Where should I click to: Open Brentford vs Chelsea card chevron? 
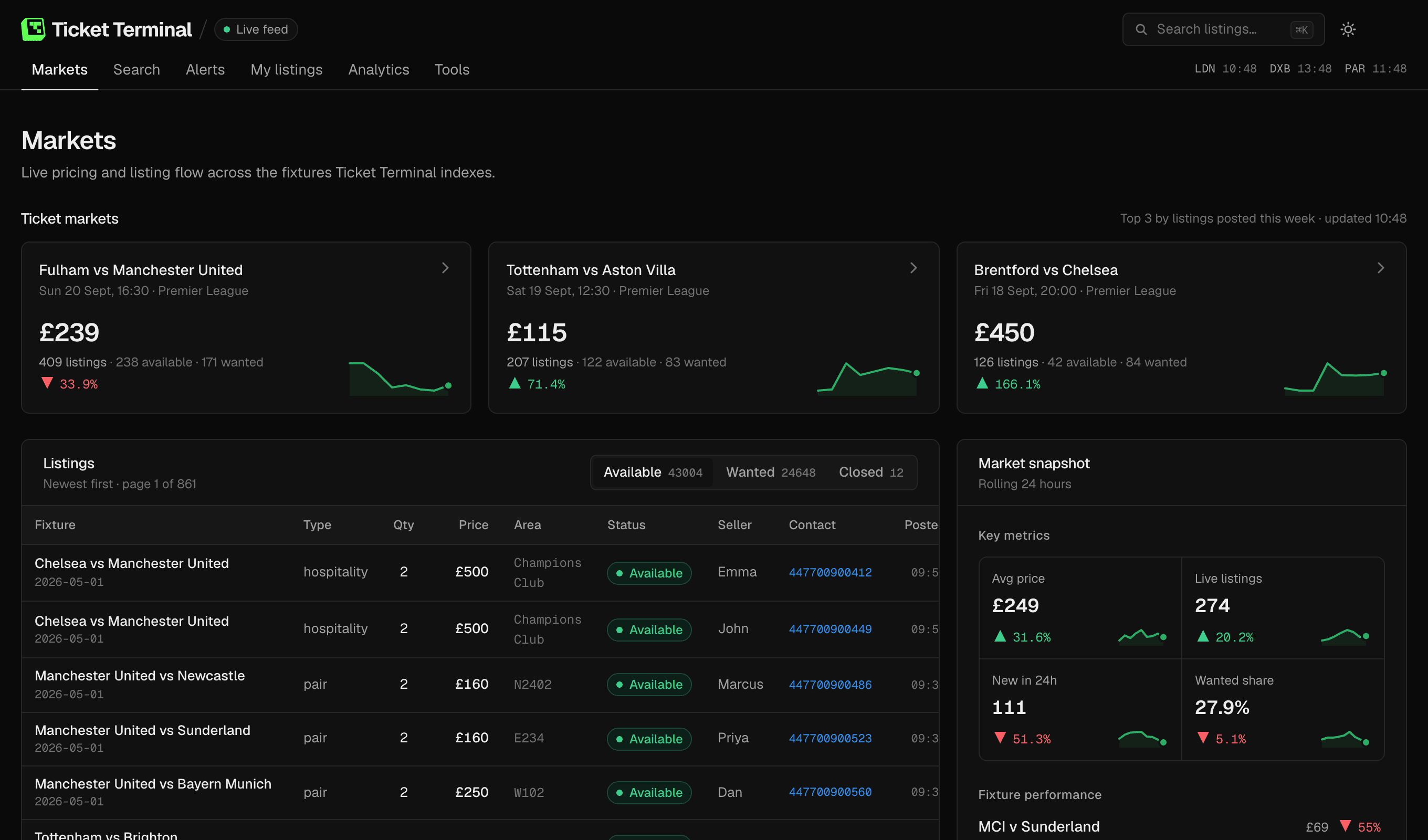coord(1380,268)
